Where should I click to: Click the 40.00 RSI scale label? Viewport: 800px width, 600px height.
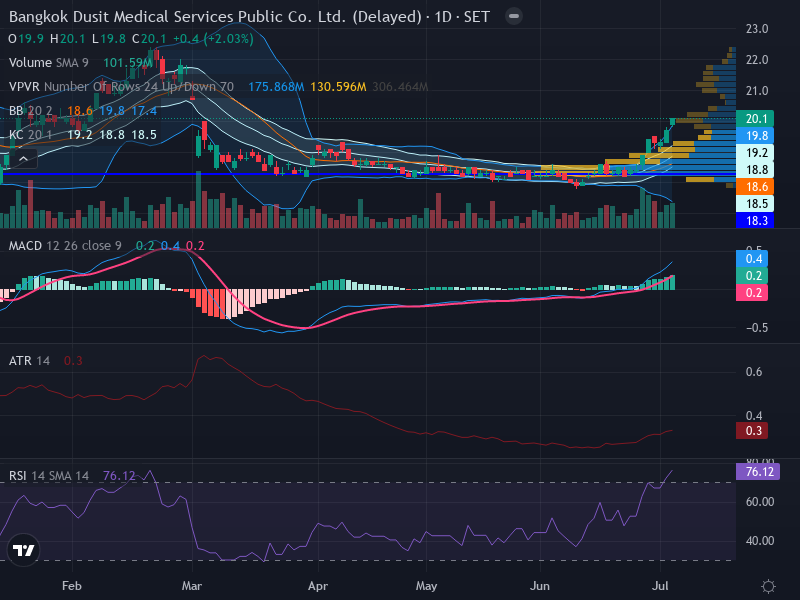coord(760,541)
